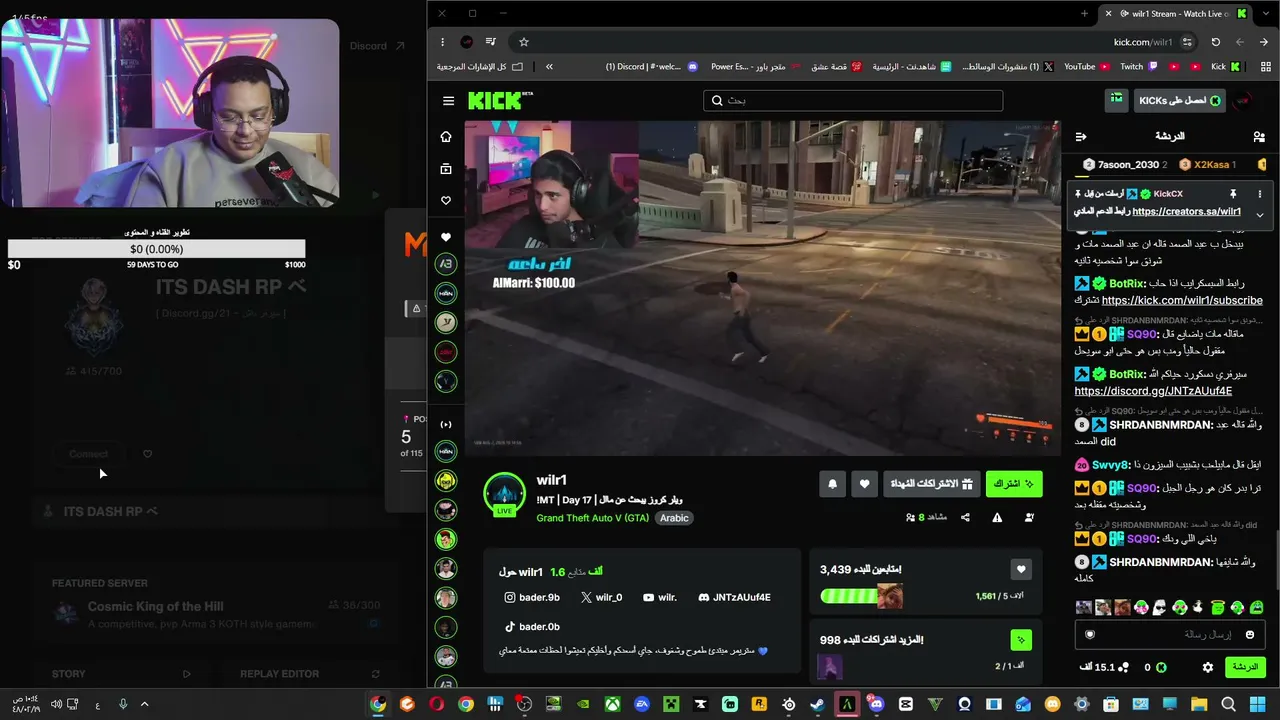Open the discord.gg/JNTzAUuf4E link in chat

1153,391
